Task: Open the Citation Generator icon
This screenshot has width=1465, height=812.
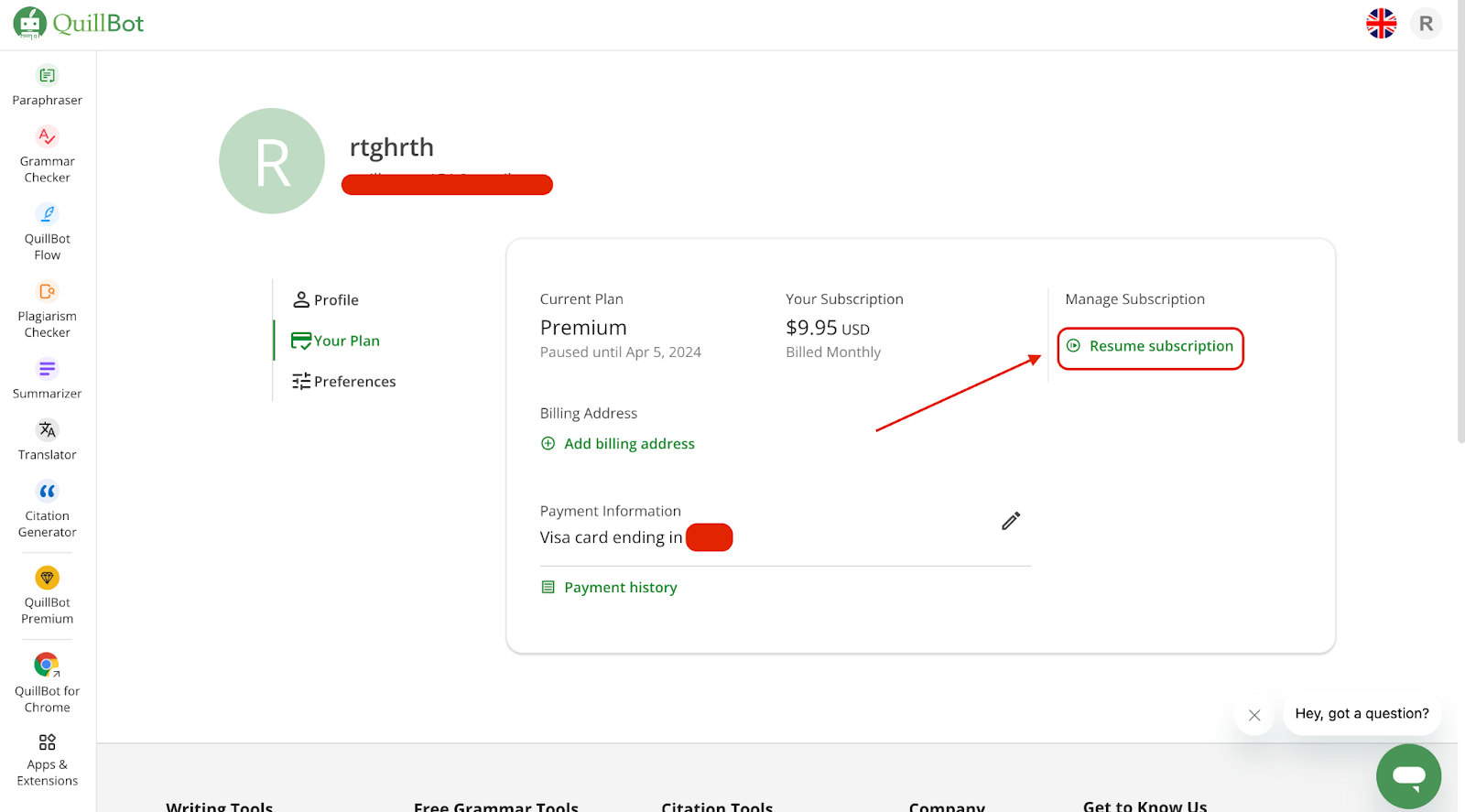Action: click(x=47, y=492)
